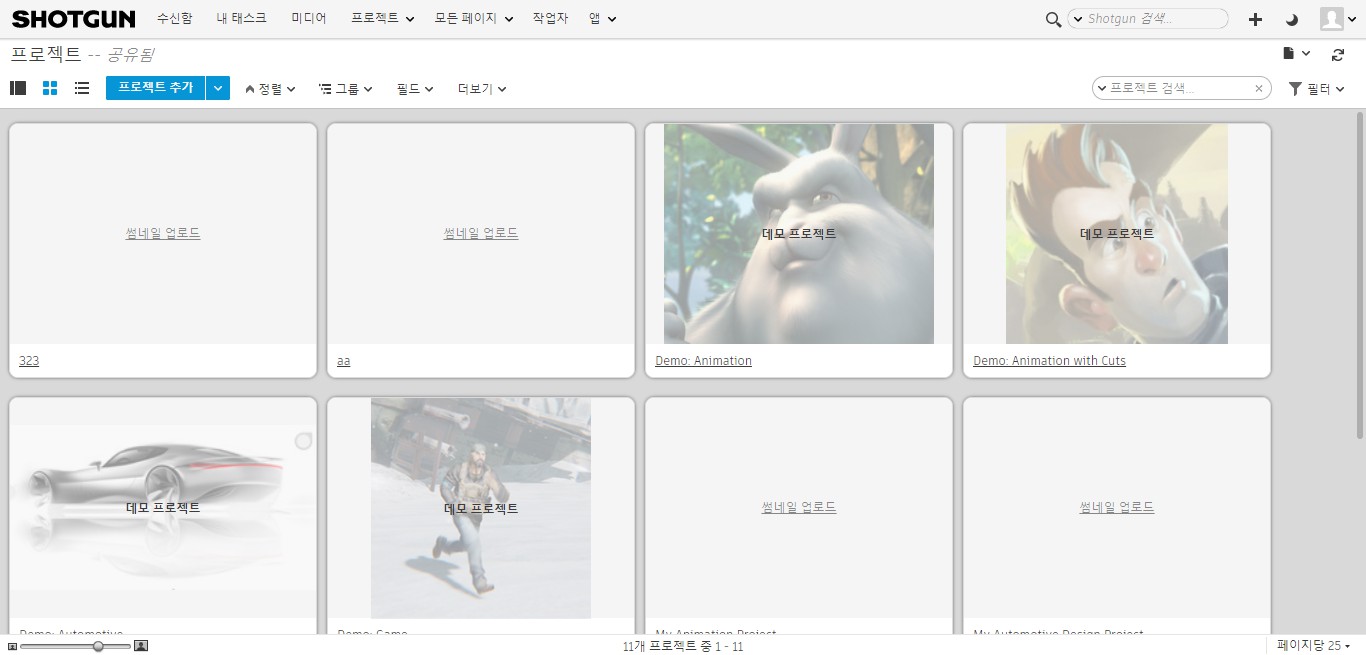Upload thumbnail for My Automotive Design Project

click(1117, 508)
